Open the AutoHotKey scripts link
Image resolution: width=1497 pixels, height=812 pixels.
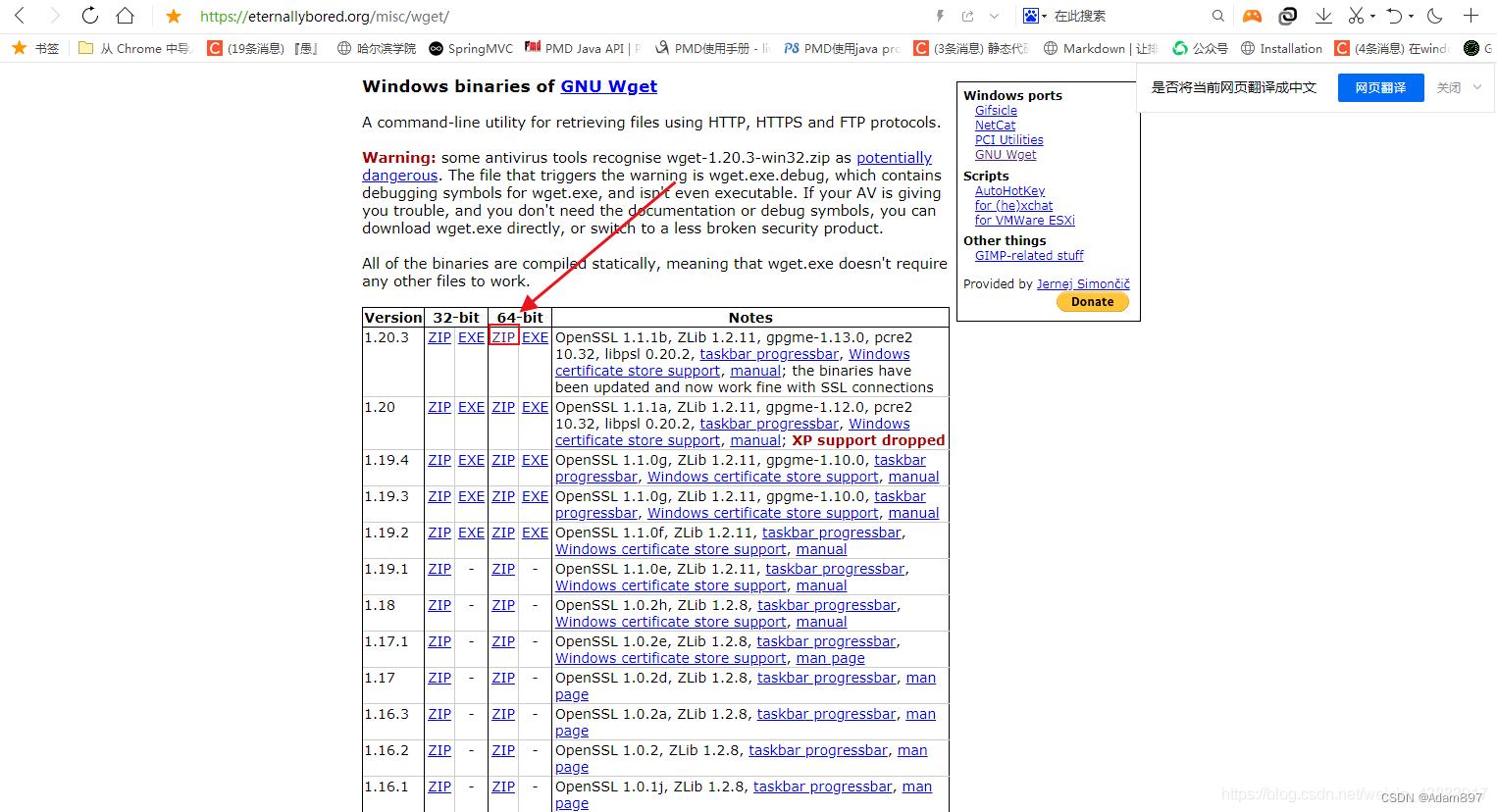[x=1009, y=191]
